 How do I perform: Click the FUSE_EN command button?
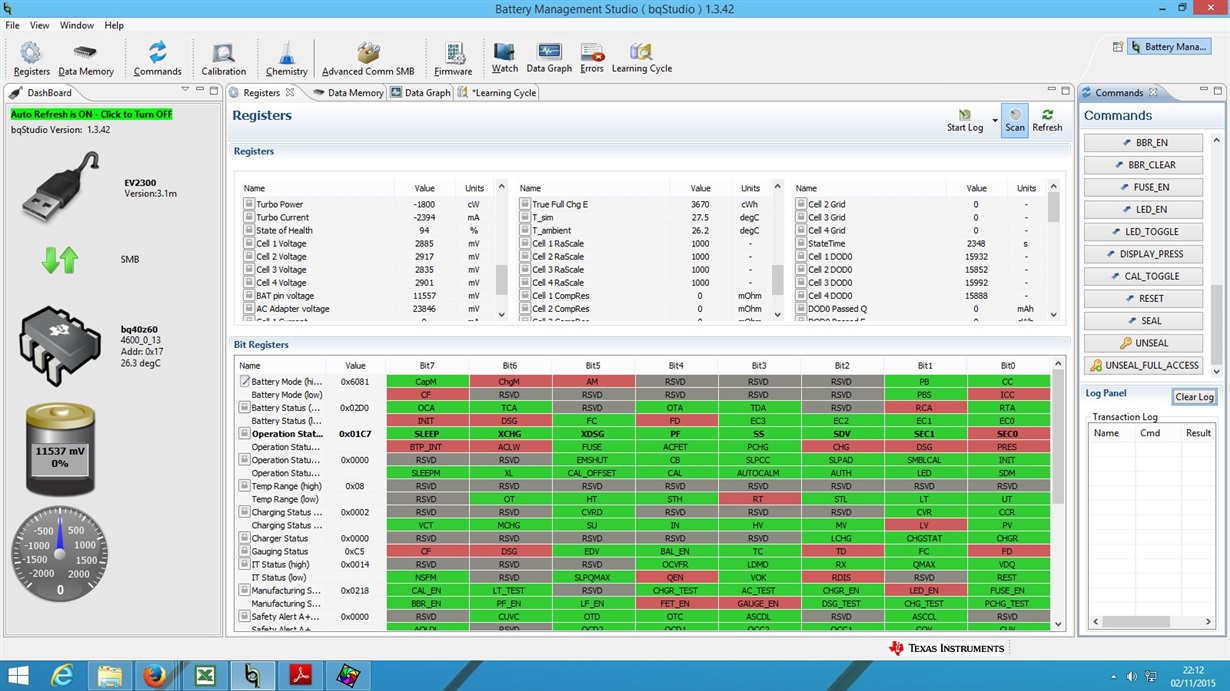[x=1145, y=187]
